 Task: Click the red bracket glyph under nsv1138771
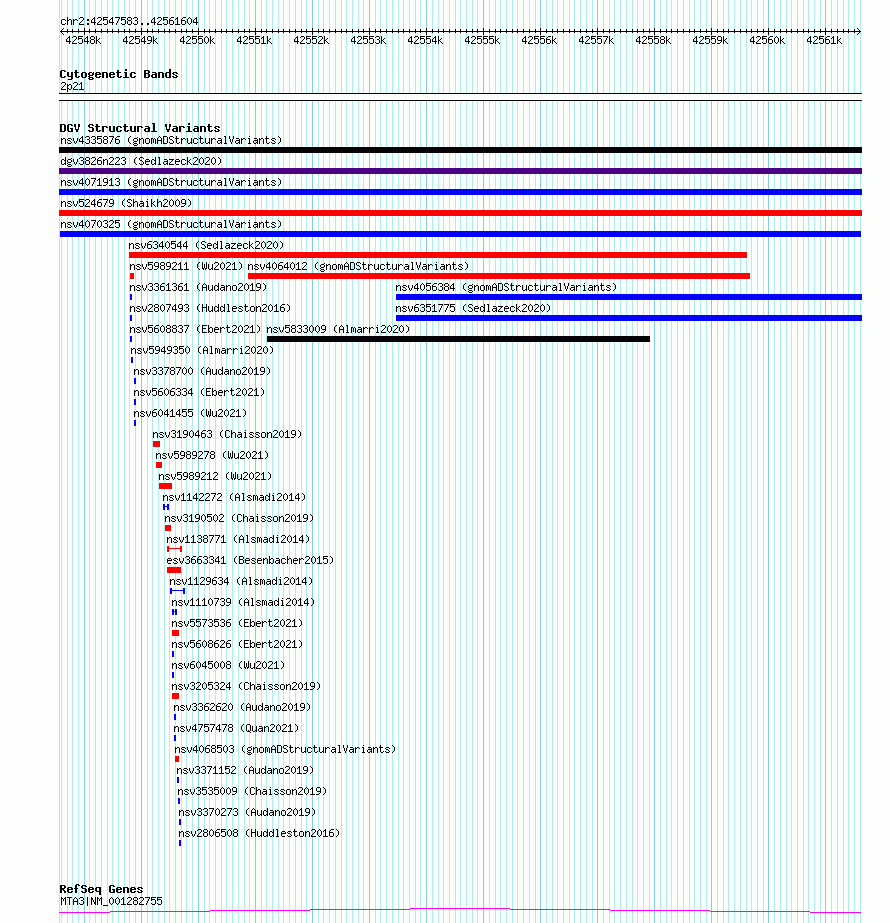pyautogui.click(x=175, y=549)
